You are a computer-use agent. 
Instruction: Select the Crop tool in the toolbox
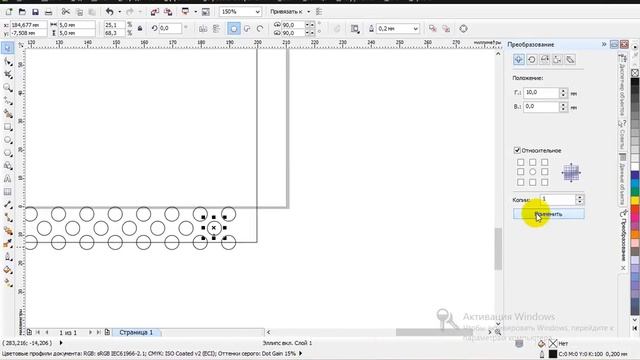click(7, 74)
